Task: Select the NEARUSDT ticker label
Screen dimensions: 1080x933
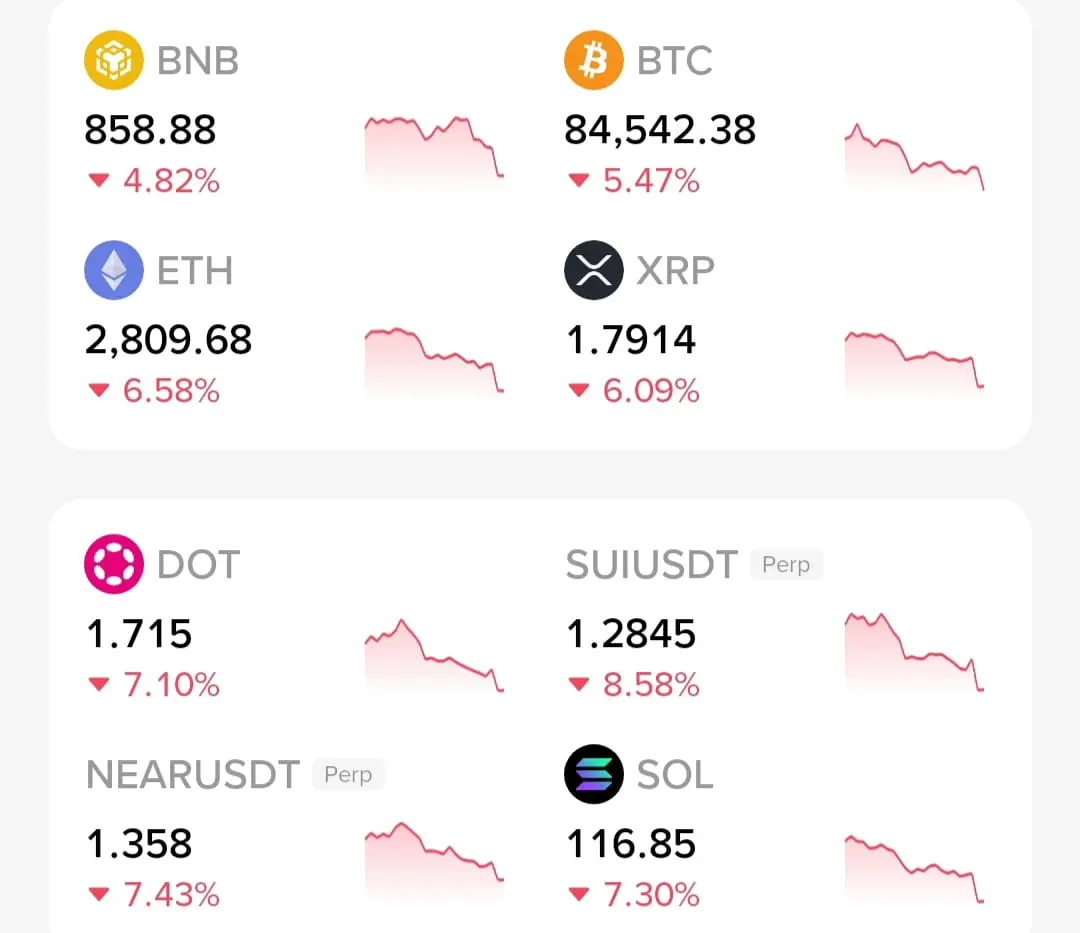Action: (x=193, y=775)
